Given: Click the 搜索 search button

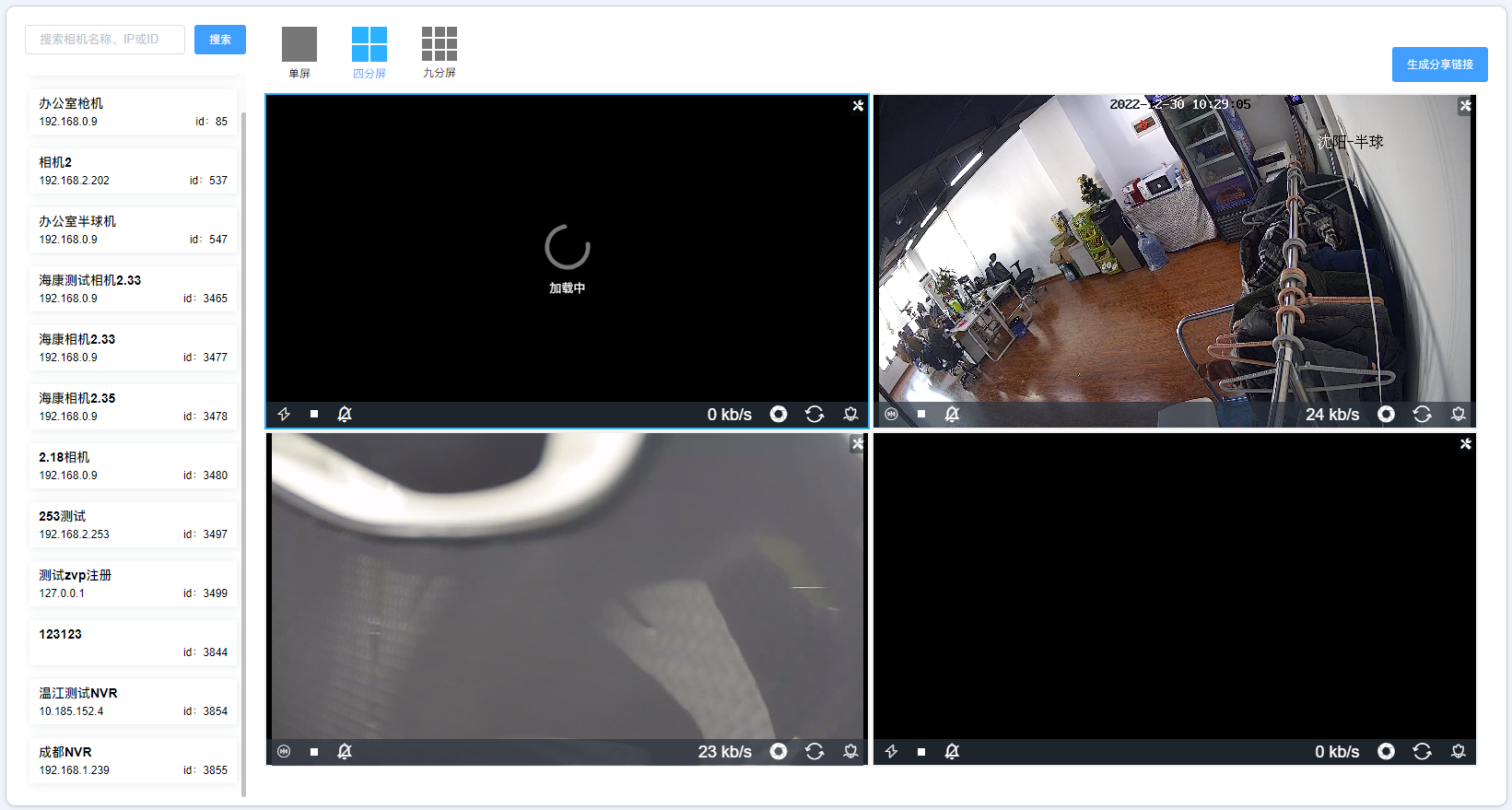Looking at the screenshot, I should (x=220, y=40).
